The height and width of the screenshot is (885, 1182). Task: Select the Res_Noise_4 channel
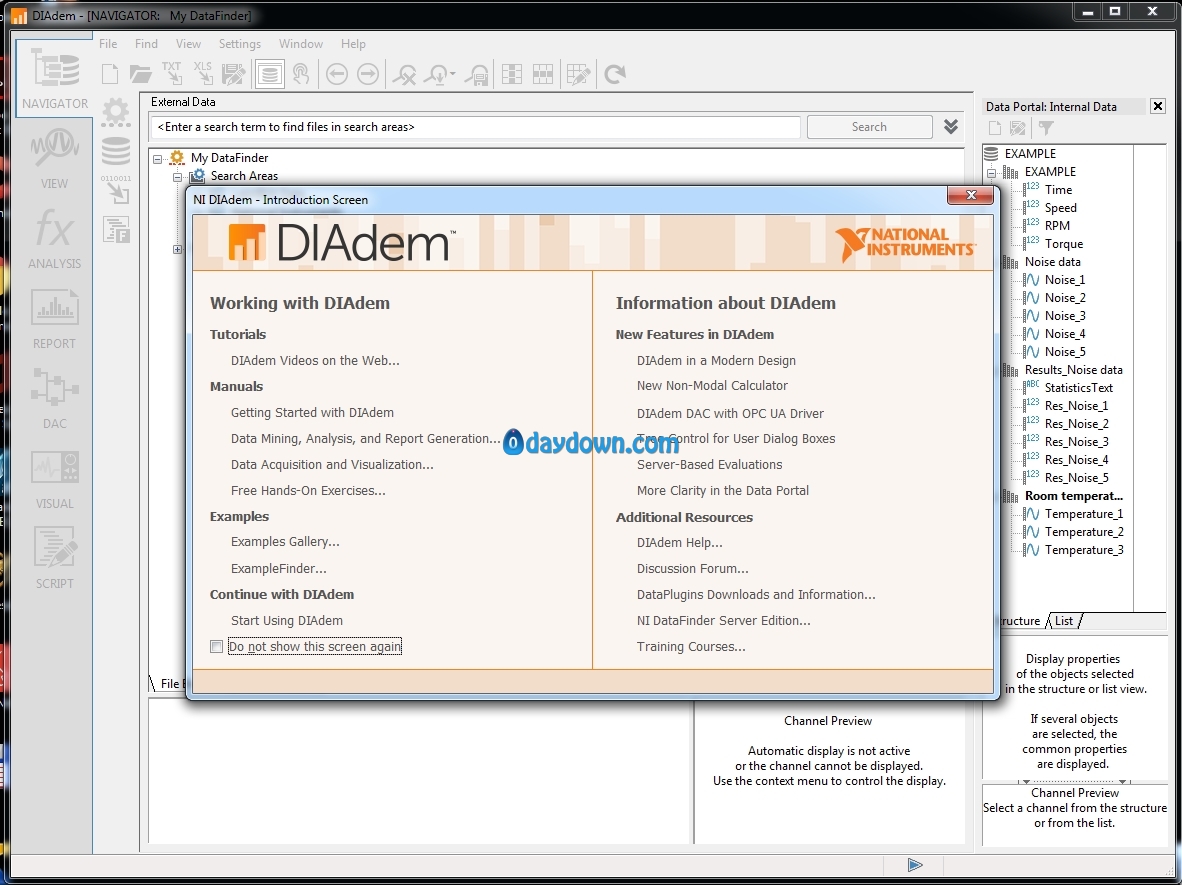1076,460
